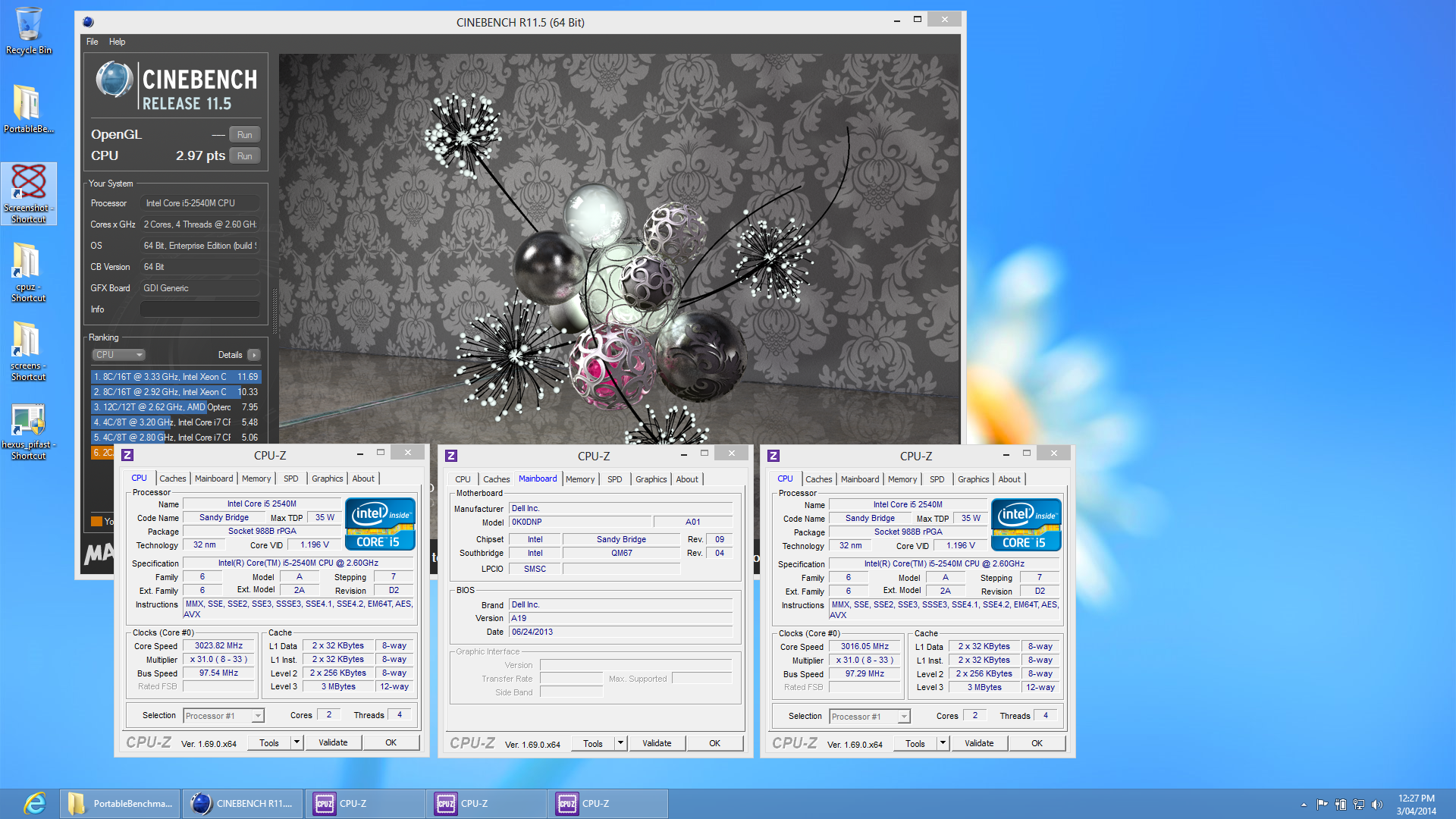Click the Intel Core i5 badge in right CPU-Z

coord(1026,524)
